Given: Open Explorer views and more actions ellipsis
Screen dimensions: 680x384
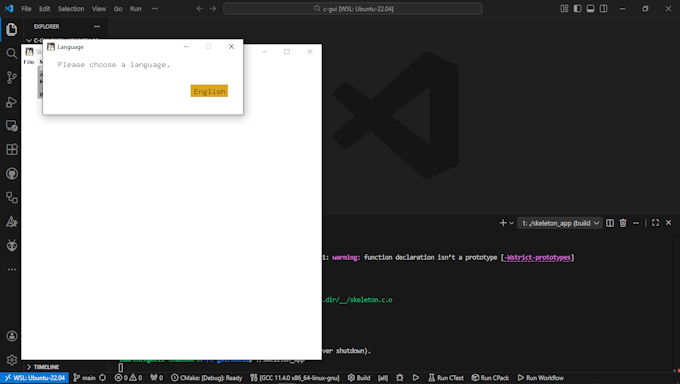Looking at the screenshot, I should click(97, 26).
